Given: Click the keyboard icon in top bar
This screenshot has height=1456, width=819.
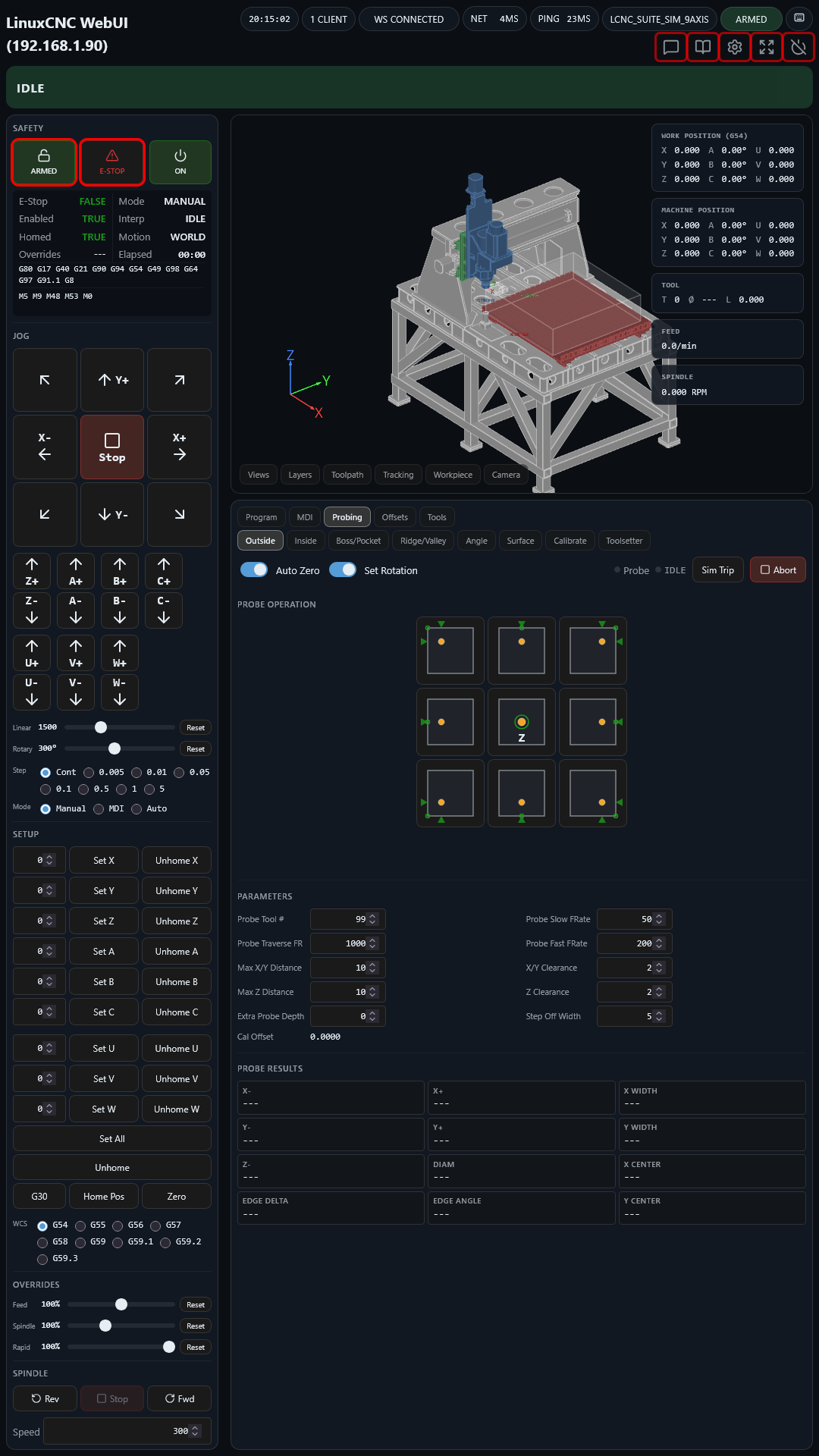Looking at the screenshot, I should click(799, 18).
